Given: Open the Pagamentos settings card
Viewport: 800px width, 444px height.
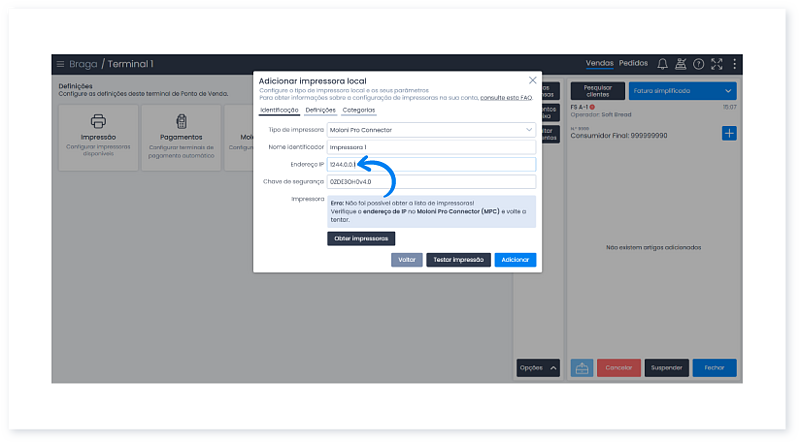Looking at the screenshot, I should (x=181, y=138).
